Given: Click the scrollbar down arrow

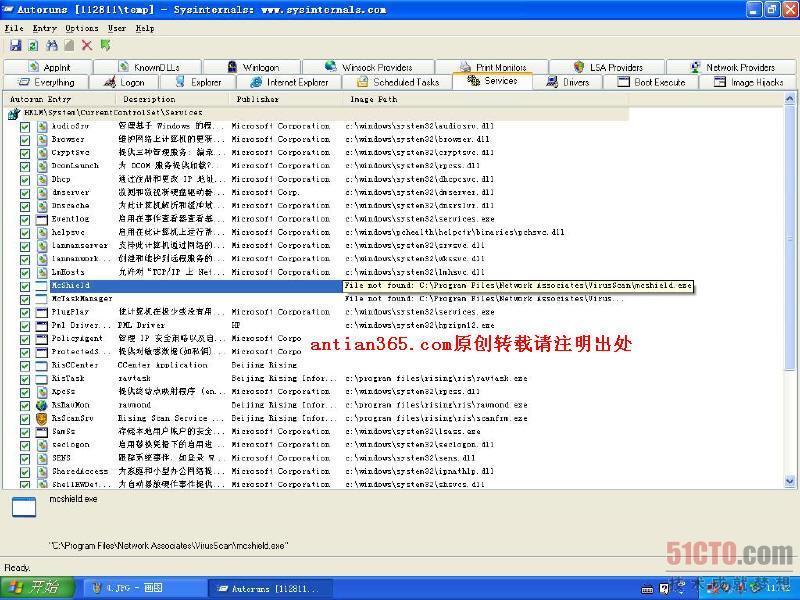Looking at the screenshot, I should (x=789, y=481).
